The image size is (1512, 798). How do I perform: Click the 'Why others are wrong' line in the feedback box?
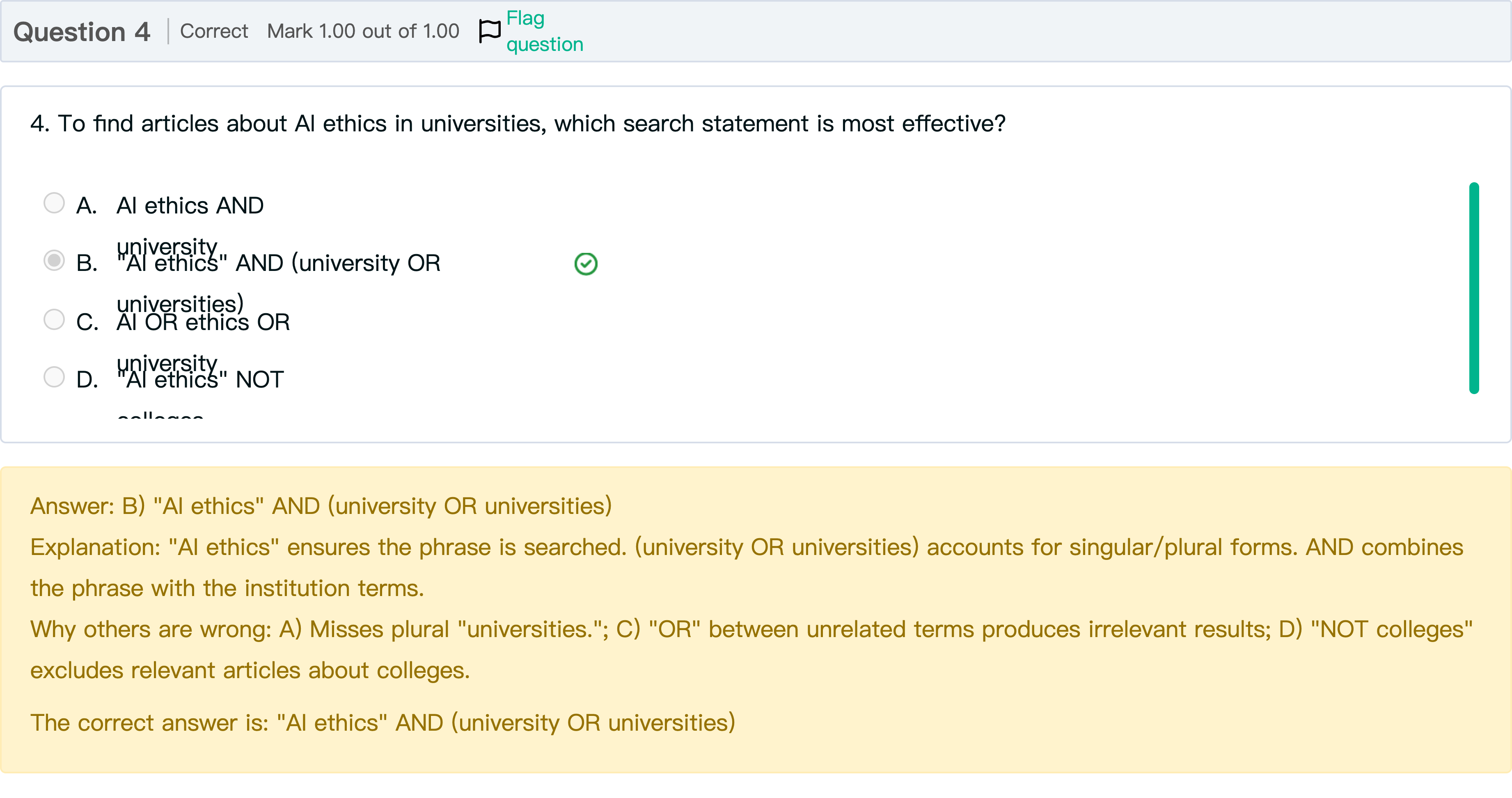(x=751, y=629)
